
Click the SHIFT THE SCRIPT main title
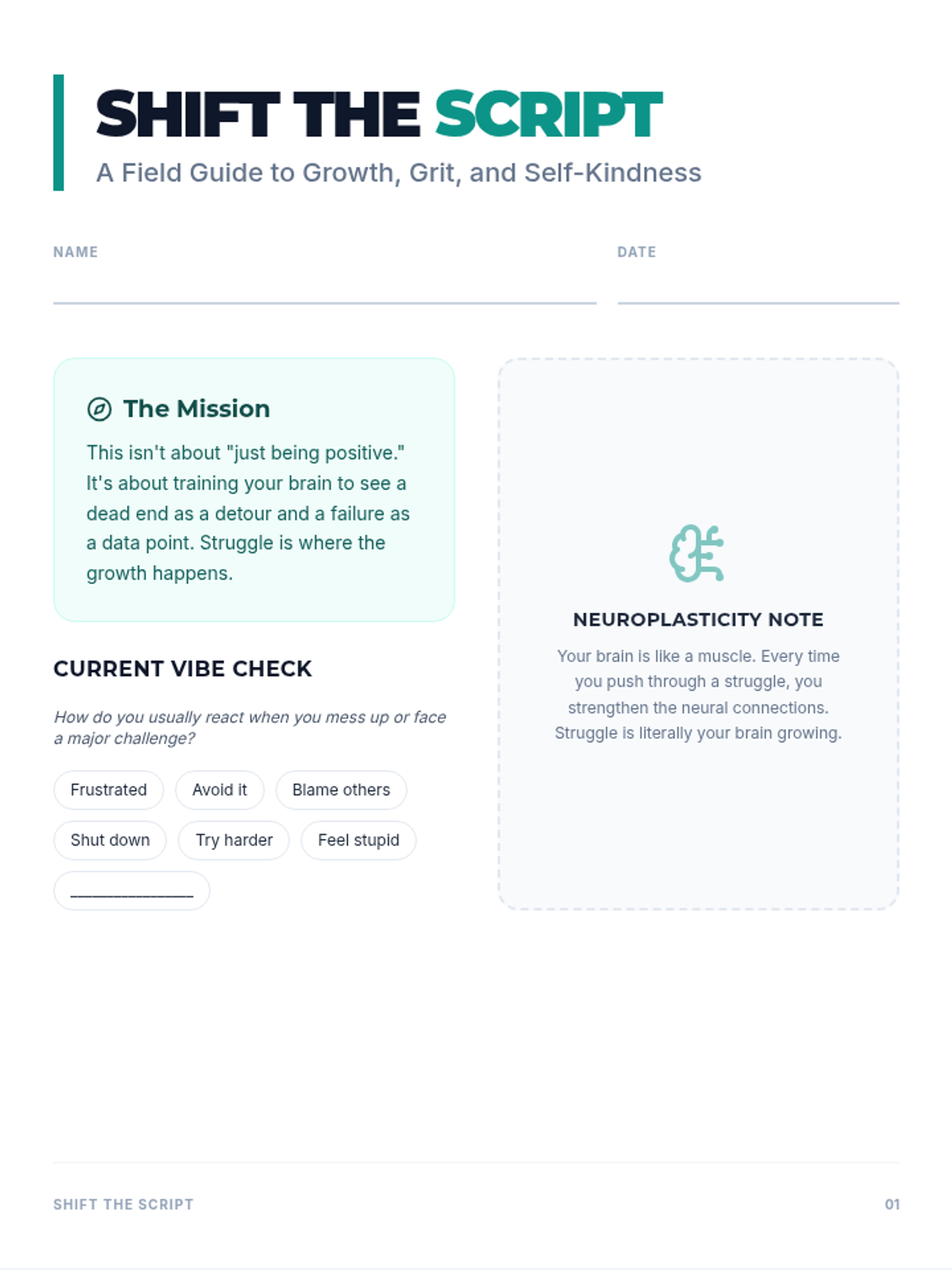pyautogui.click(x=378, y=114)
